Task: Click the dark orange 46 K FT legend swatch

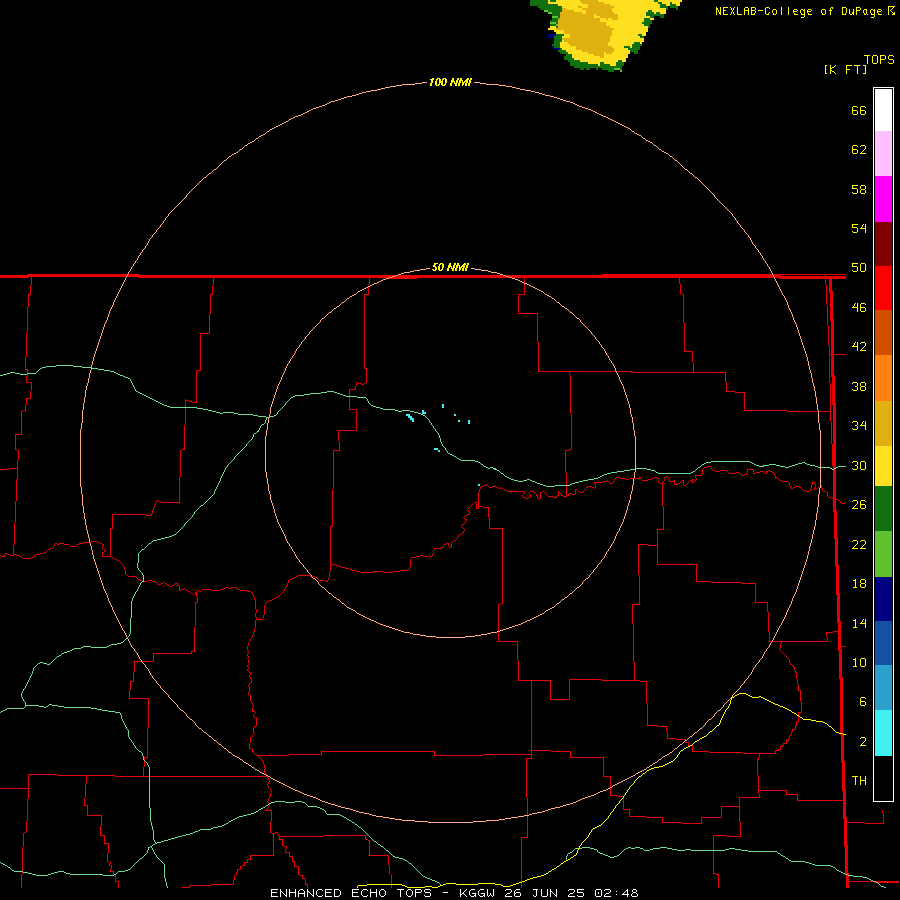Action: (883, 333)
